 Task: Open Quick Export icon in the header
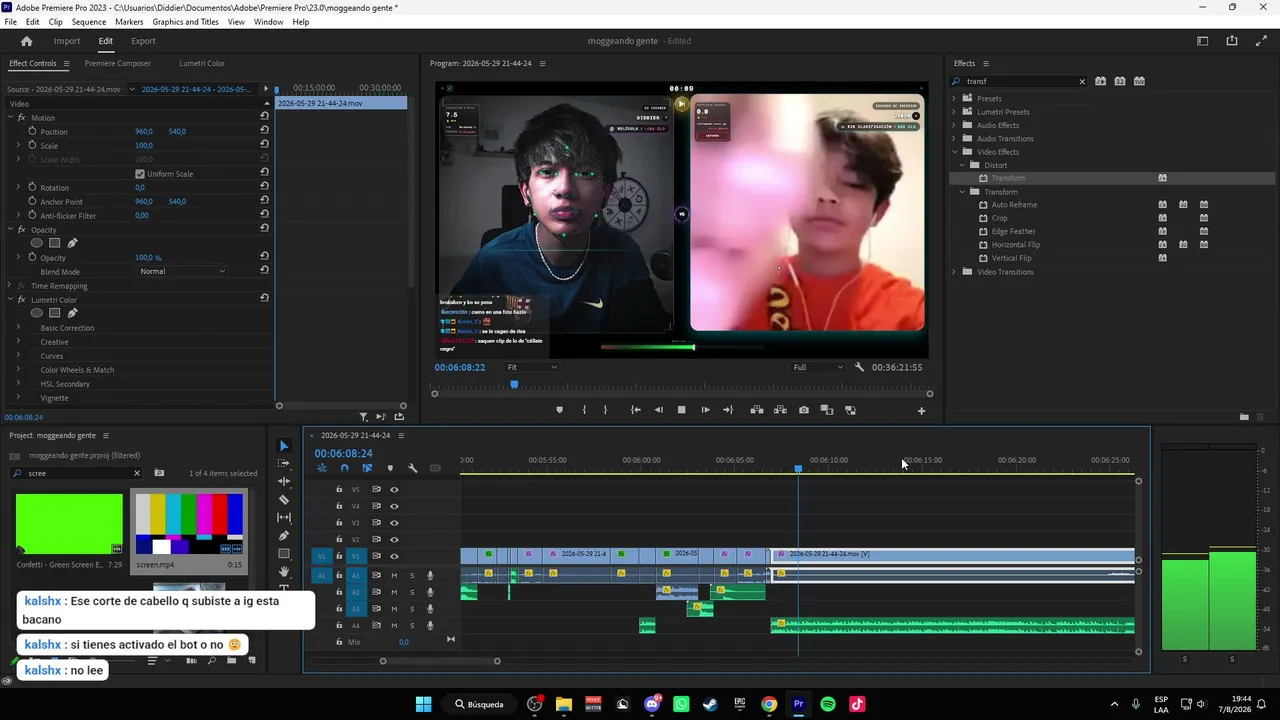coord(1232,41)
